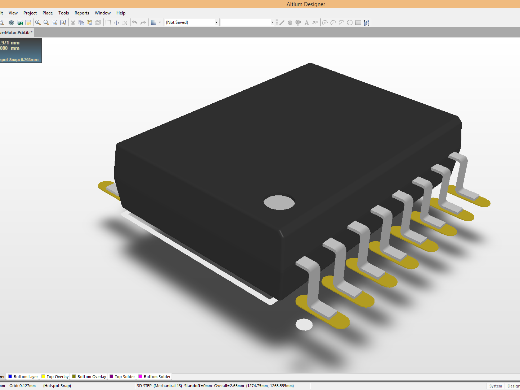
Task: Select the Place Coordinate tool
Action: coord(315,22)
